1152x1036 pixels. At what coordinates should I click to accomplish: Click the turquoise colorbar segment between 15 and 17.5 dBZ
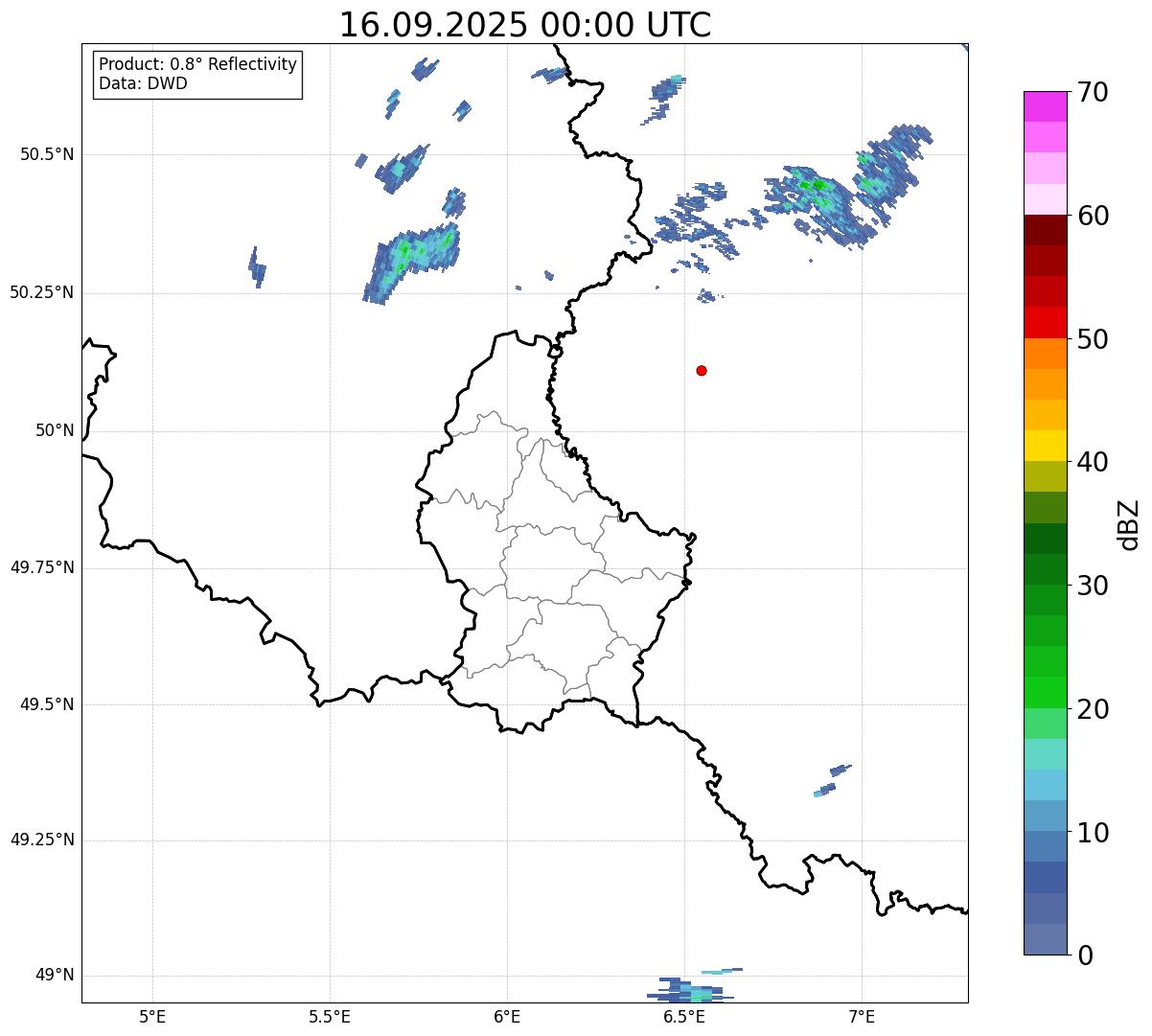point(1045,754)
